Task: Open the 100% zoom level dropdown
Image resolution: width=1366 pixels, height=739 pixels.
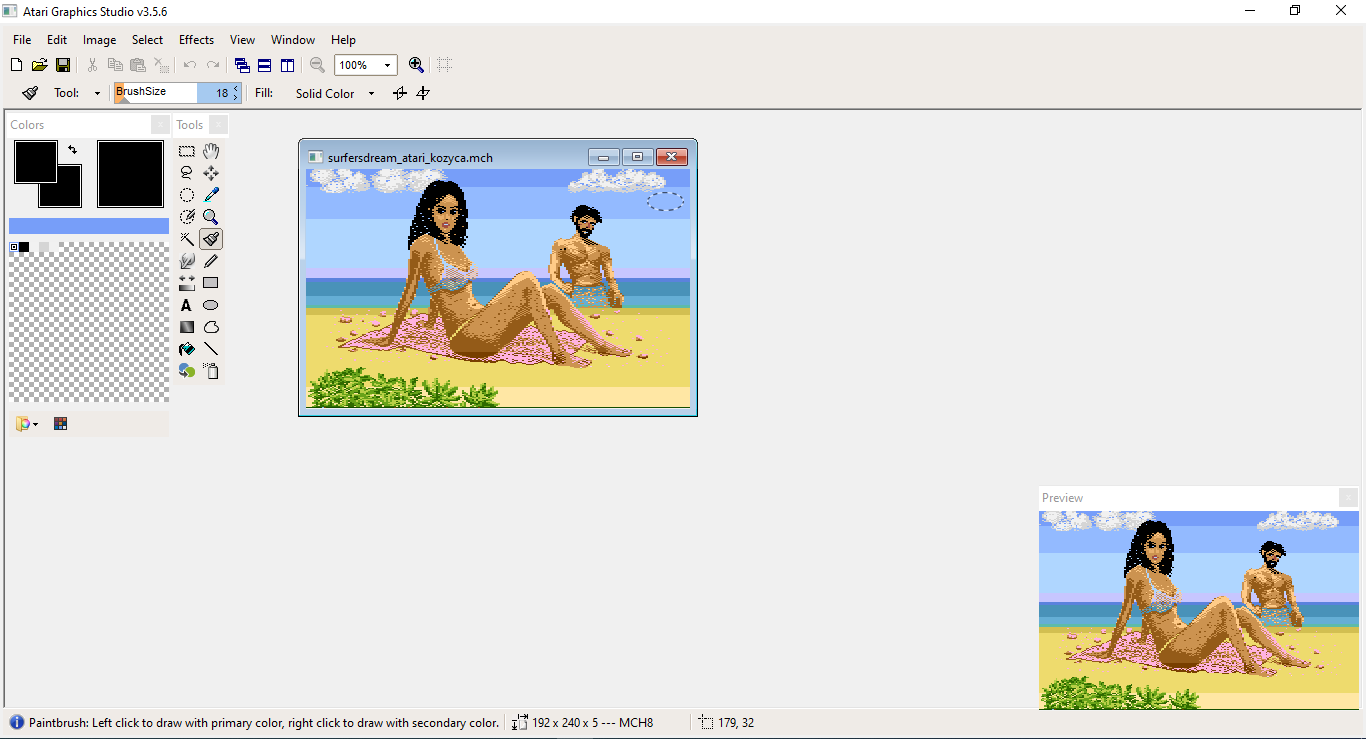Action: [387, 66]
